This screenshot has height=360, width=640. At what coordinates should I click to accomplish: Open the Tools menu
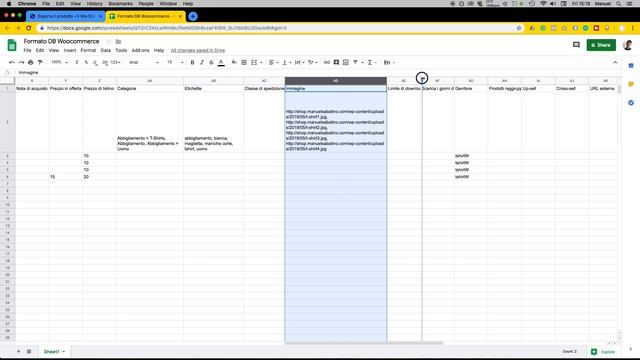(x=121, y=50)
